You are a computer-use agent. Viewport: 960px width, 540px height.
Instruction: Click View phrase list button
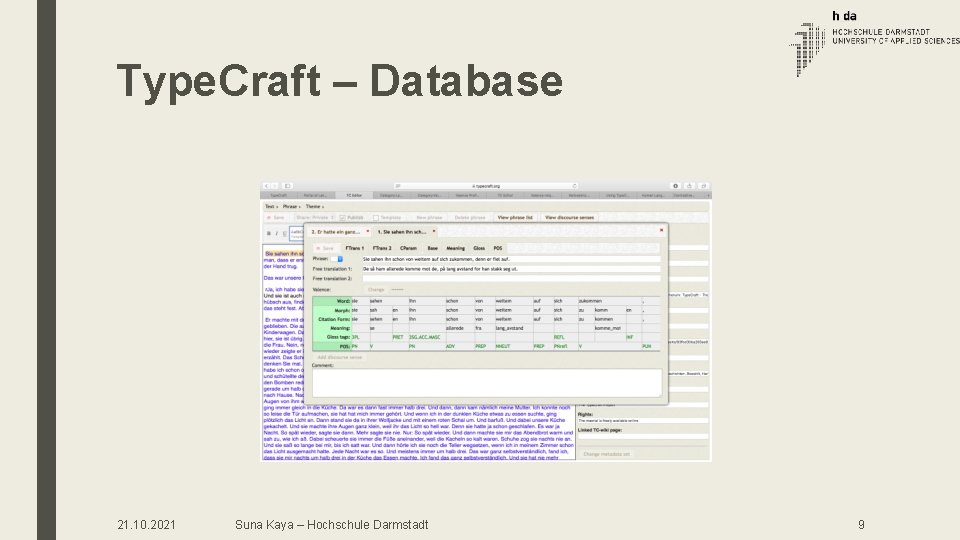coord(515,217)
